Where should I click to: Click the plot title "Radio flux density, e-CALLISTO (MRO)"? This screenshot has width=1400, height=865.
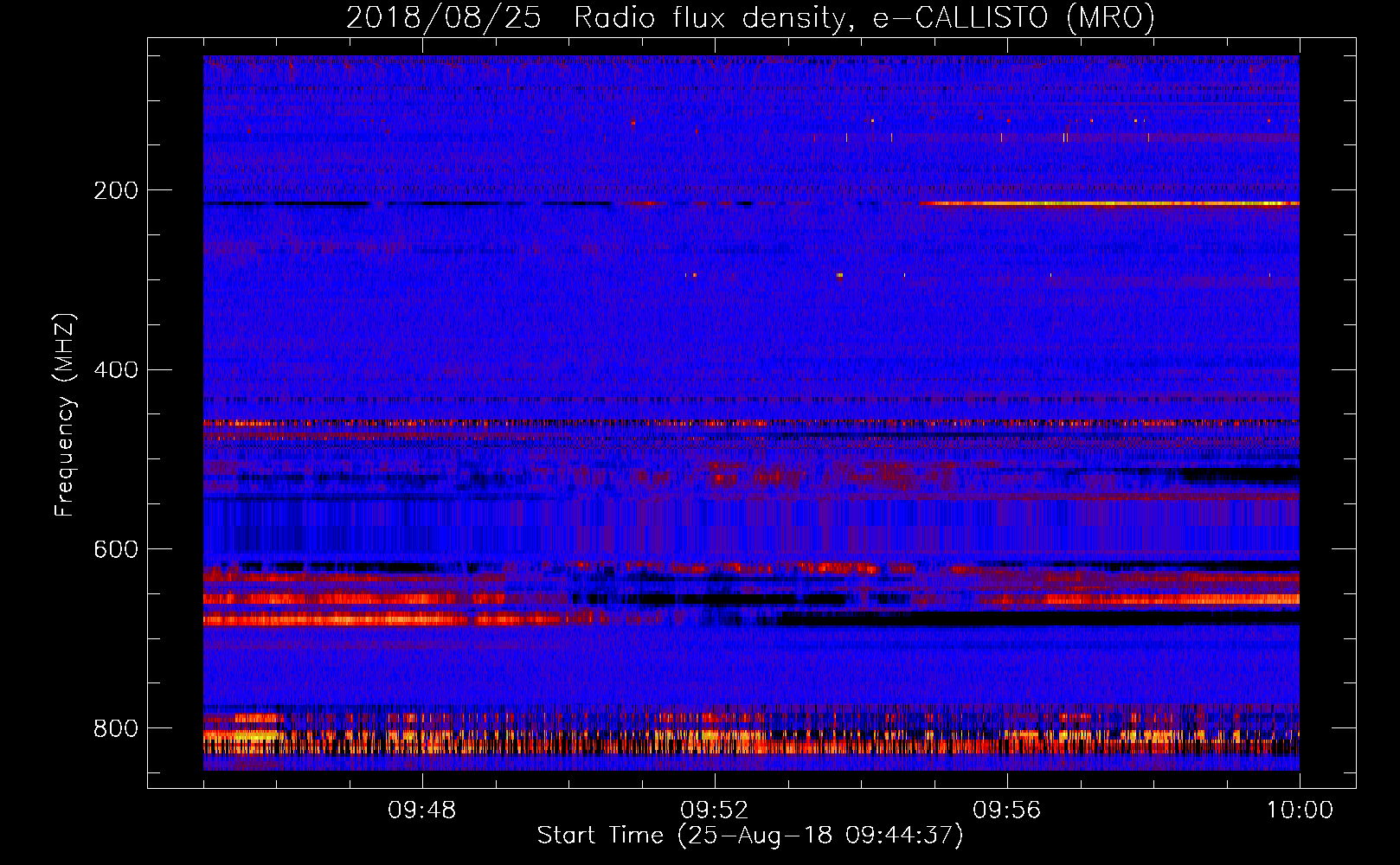(864, 18)
